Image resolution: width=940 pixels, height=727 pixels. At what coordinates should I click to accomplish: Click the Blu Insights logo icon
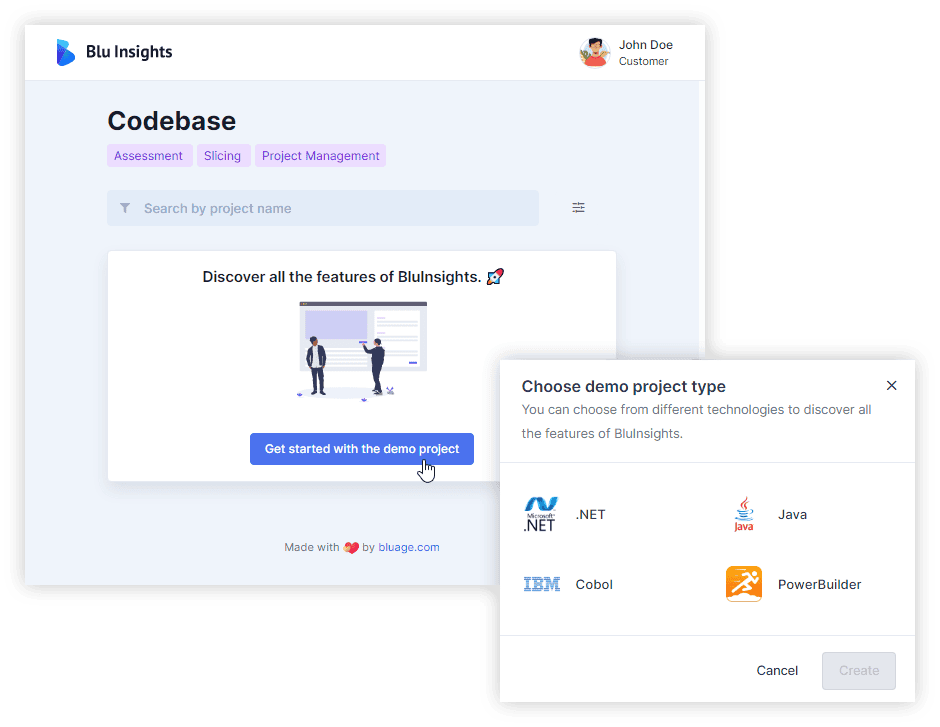65,52
